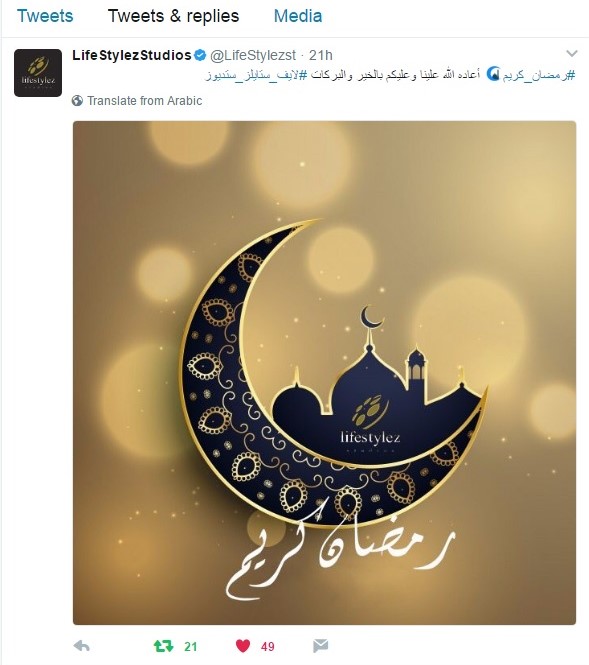Click the blue verified badge

point(200,55)
